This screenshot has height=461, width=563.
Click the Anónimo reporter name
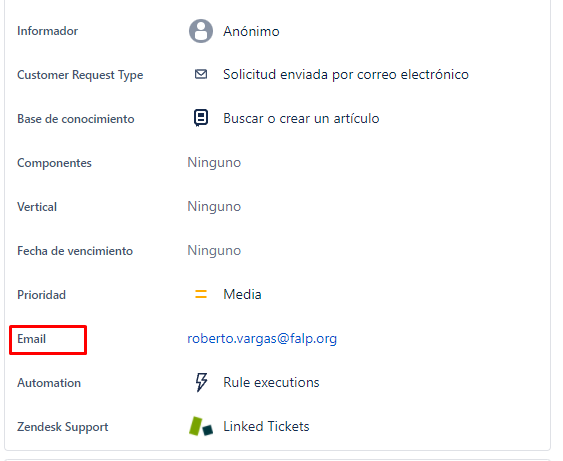[x=251, y=31]
